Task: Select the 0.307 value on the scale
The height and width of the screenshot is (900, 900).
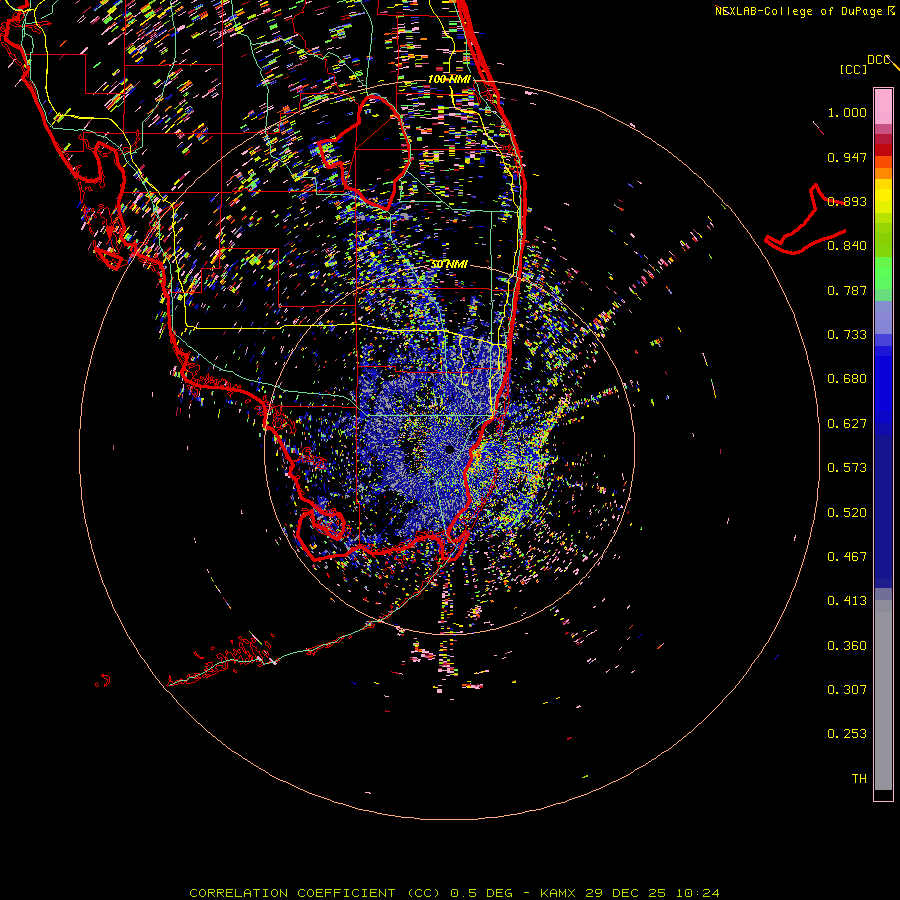Action: click(847, 690)
